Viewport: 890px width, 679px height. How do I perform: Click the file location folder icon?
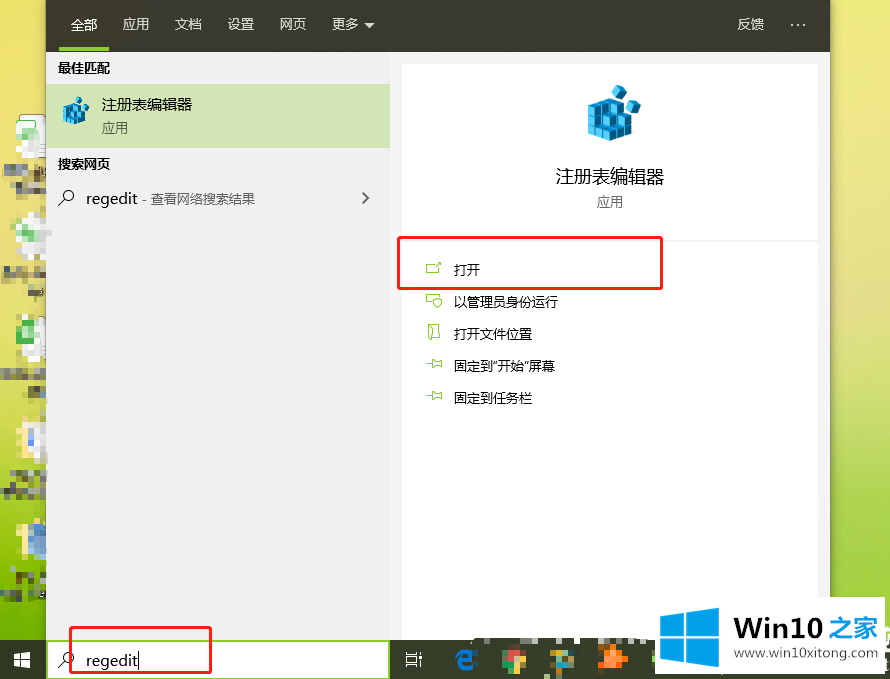point(434,332)
